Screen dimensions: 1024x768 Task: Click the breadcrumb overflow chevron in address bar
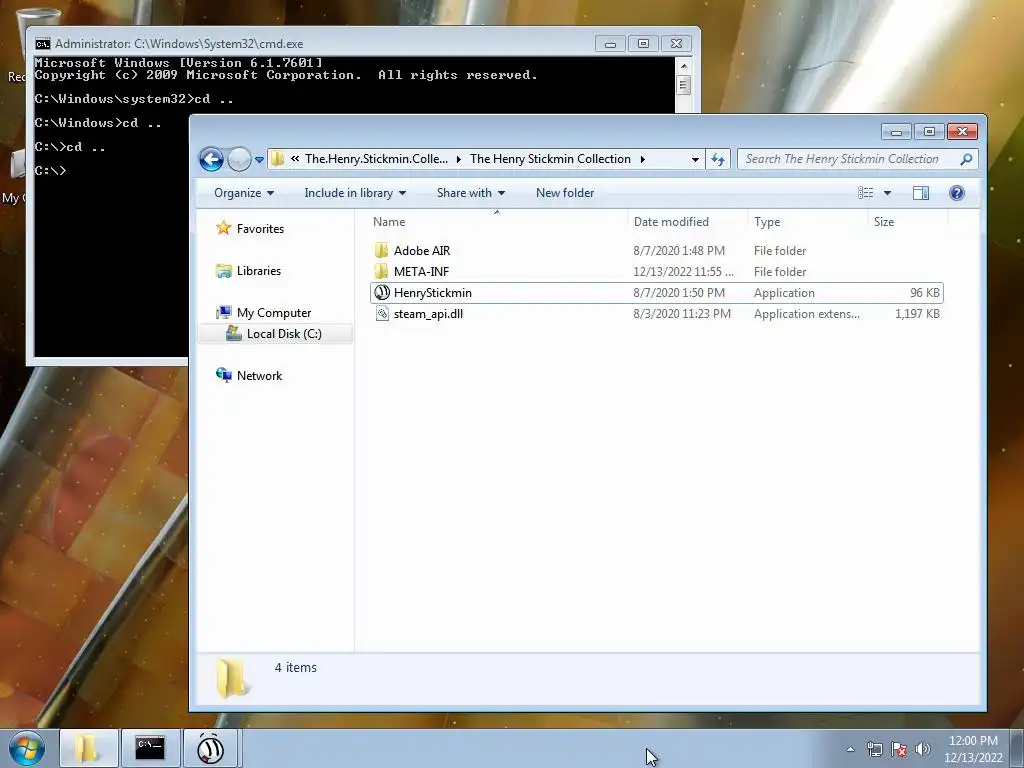295,159
